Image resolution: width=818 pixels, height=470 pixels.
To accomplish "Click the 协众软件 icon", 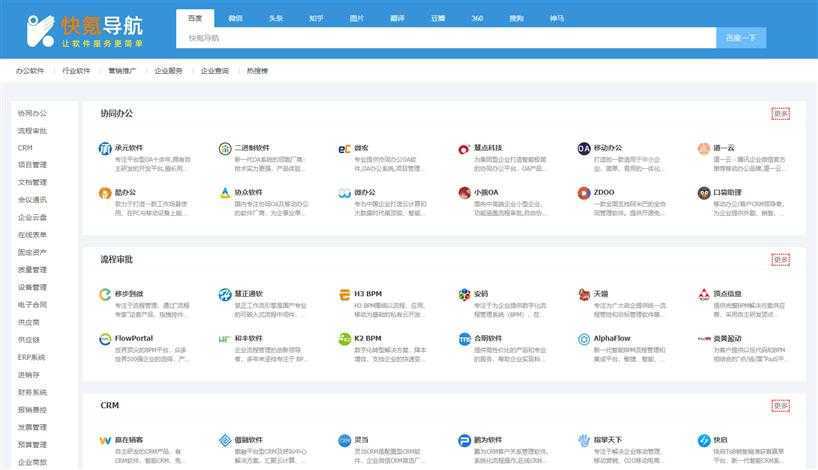I will click(225, 193).
